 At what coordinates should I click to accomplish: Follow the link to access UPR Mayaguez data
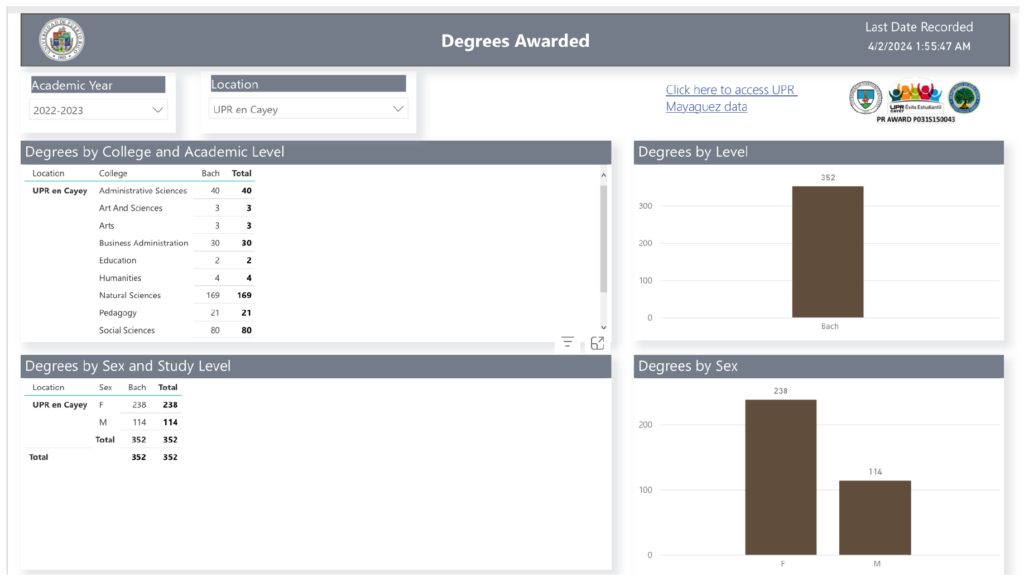coord(730,98)
